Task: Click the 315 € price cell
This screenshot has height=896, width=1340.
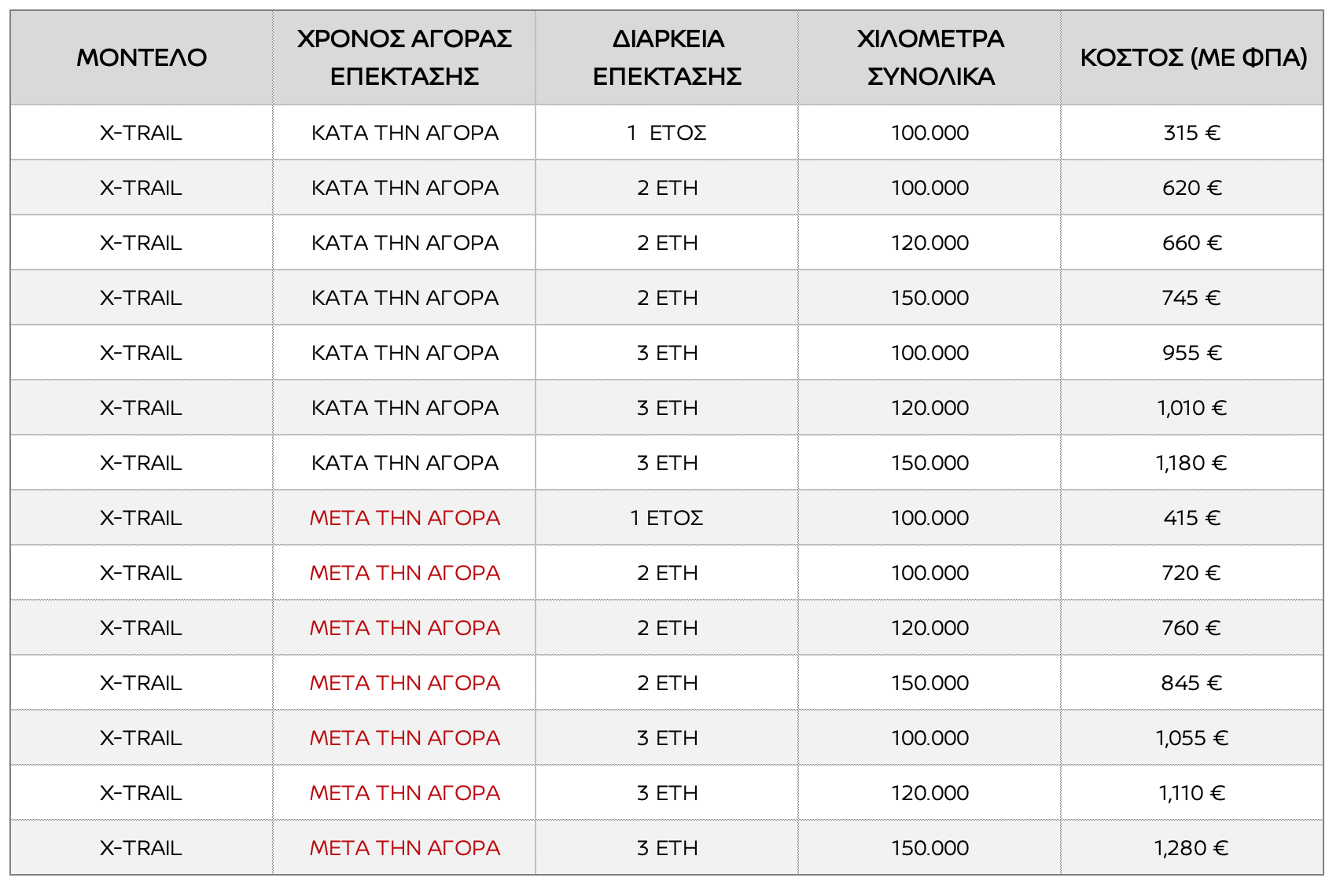Action: pos(1191,133)
